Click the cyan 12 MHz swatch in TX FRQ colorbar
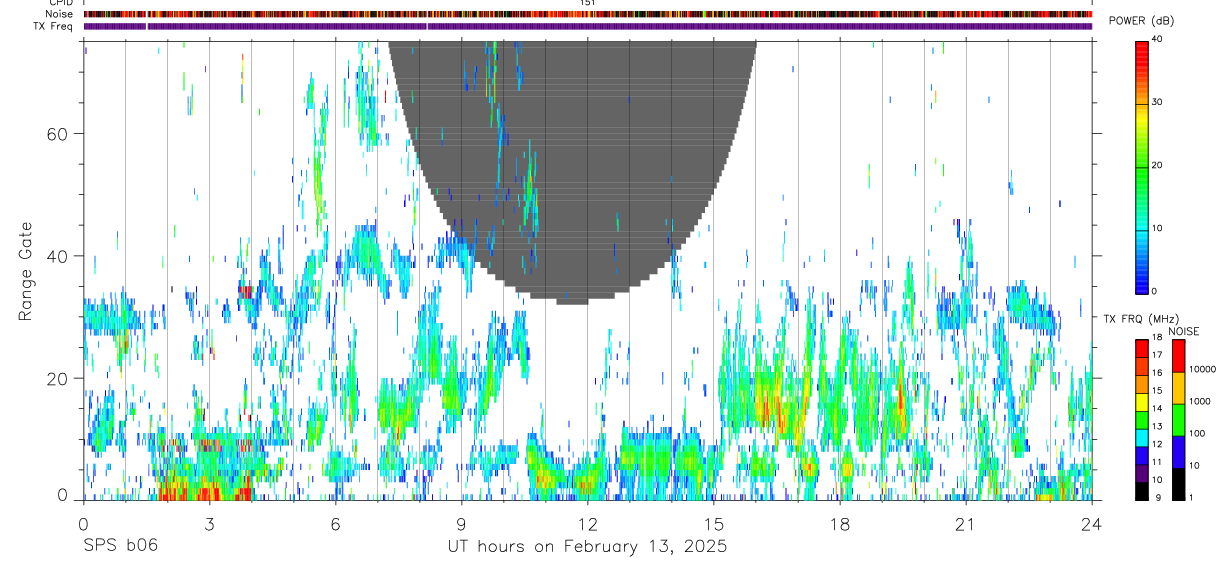1228x567 pixels. (x=1142, y=438)
